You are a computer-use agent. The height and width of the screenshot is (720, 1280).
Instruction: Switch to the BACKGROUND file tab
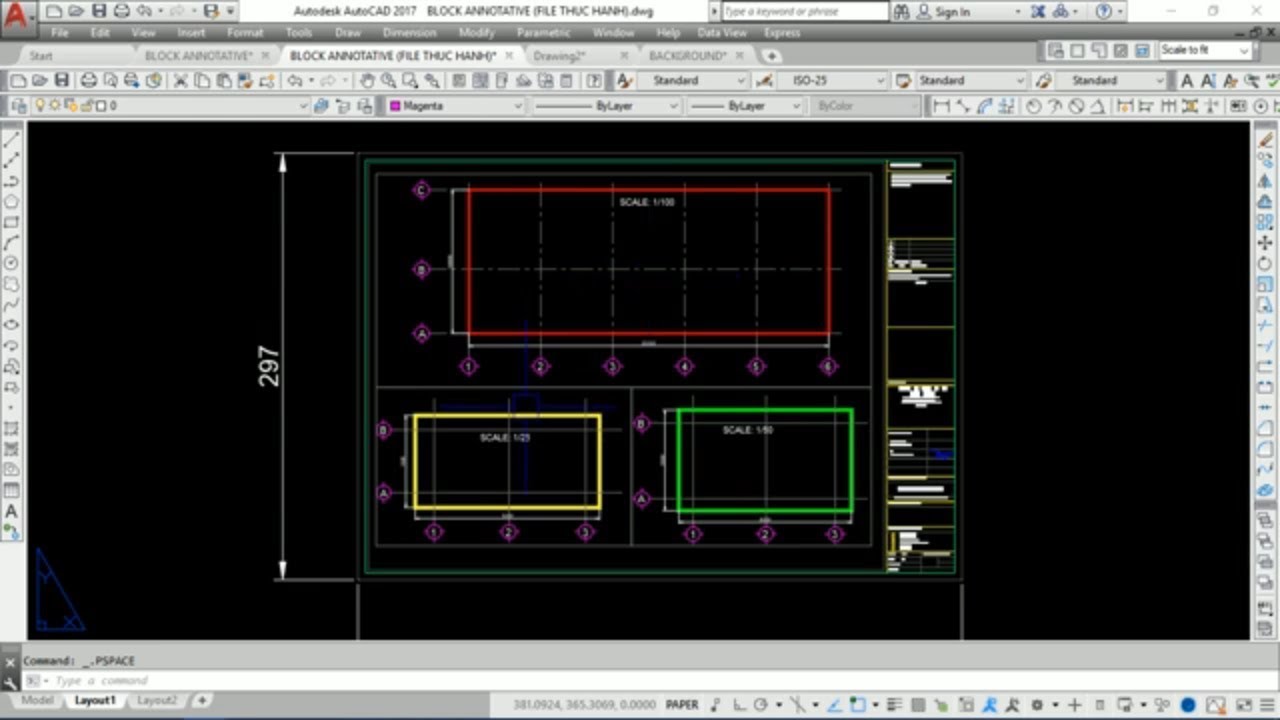pyautogui.click(x=688, y=55)
